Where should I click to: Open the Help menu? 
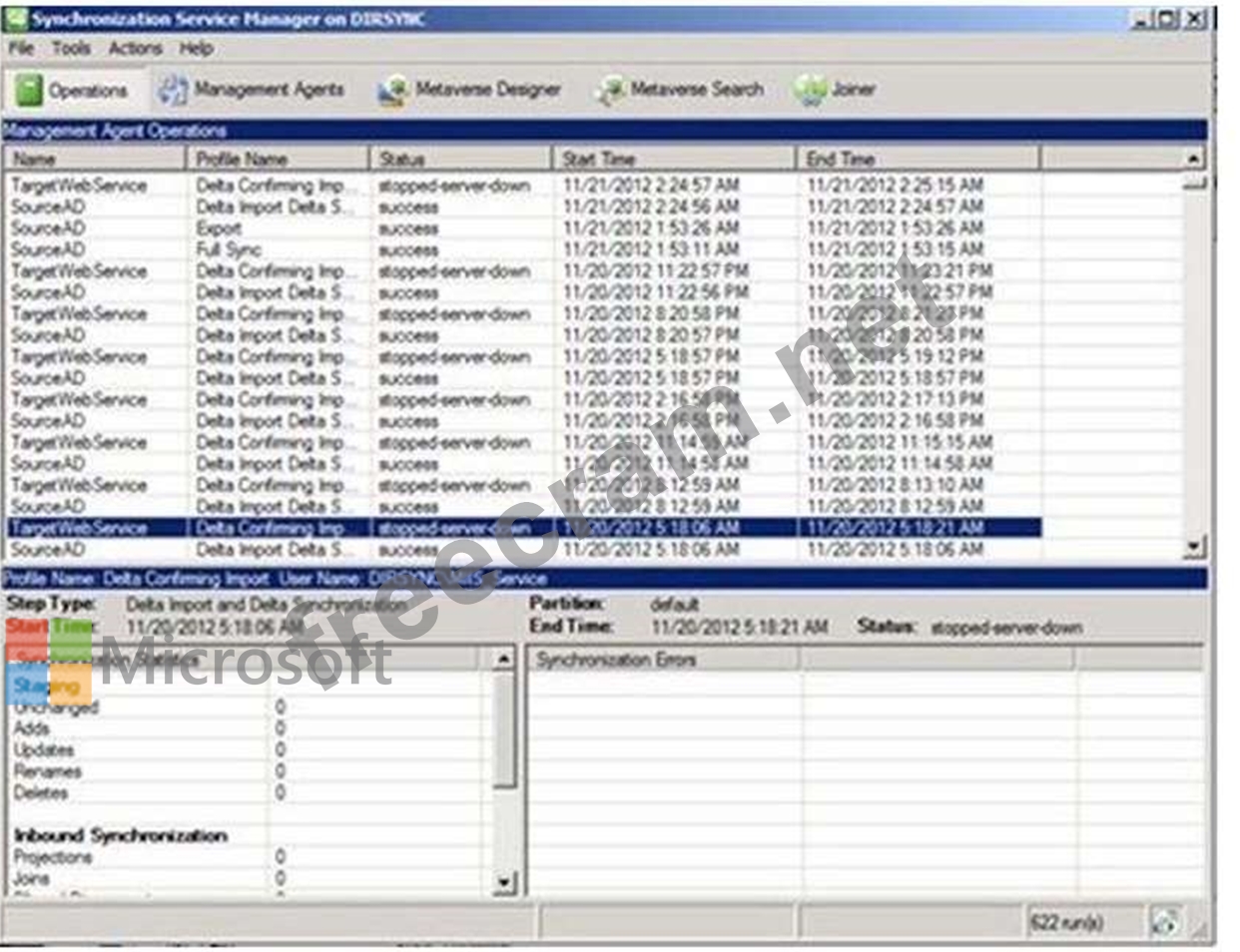tap(196, 48)
